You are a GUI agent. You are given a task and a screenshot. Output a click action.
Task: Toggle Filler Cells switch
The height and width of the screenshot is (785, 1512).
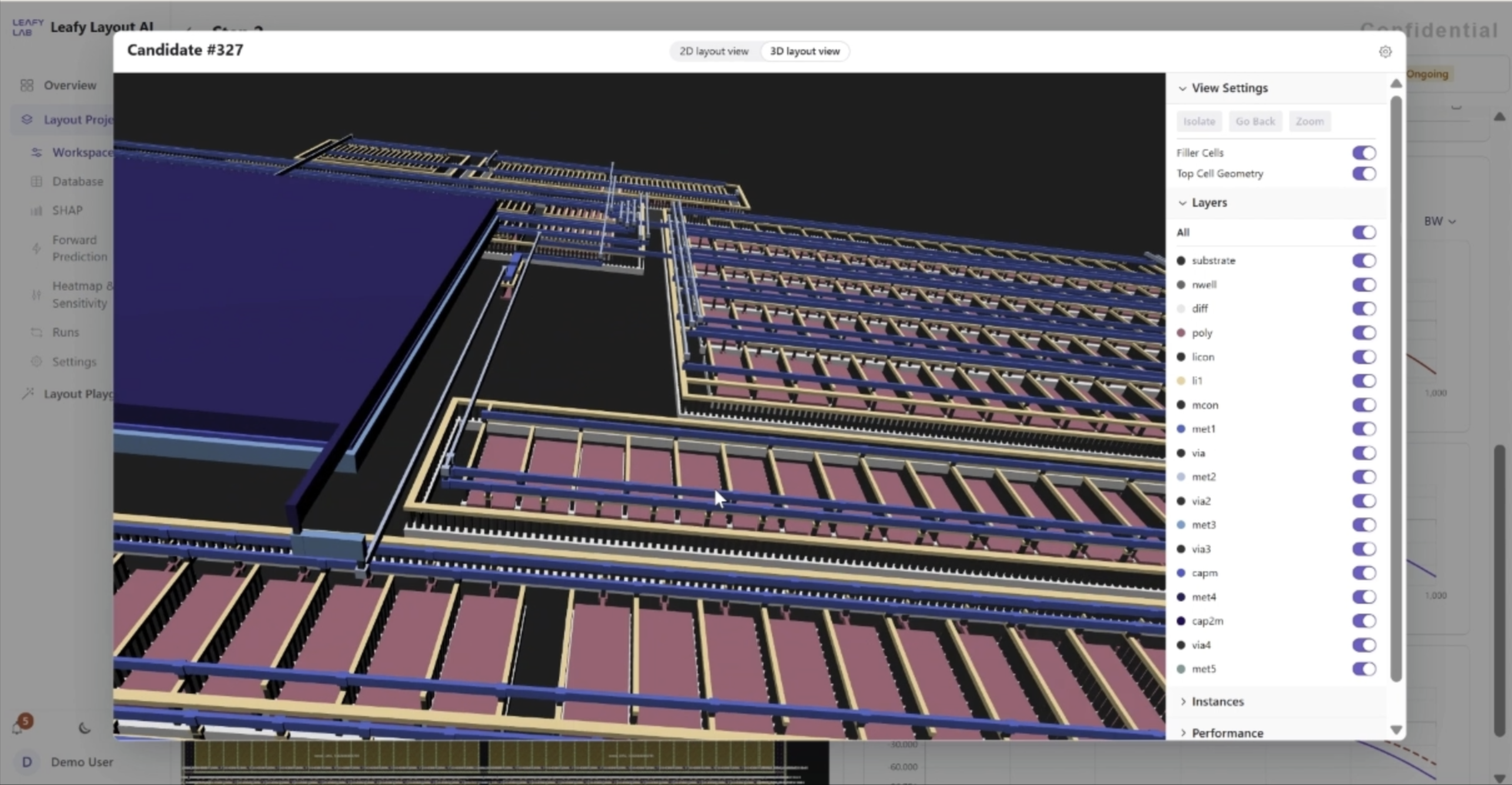[x=1364, y=153]
